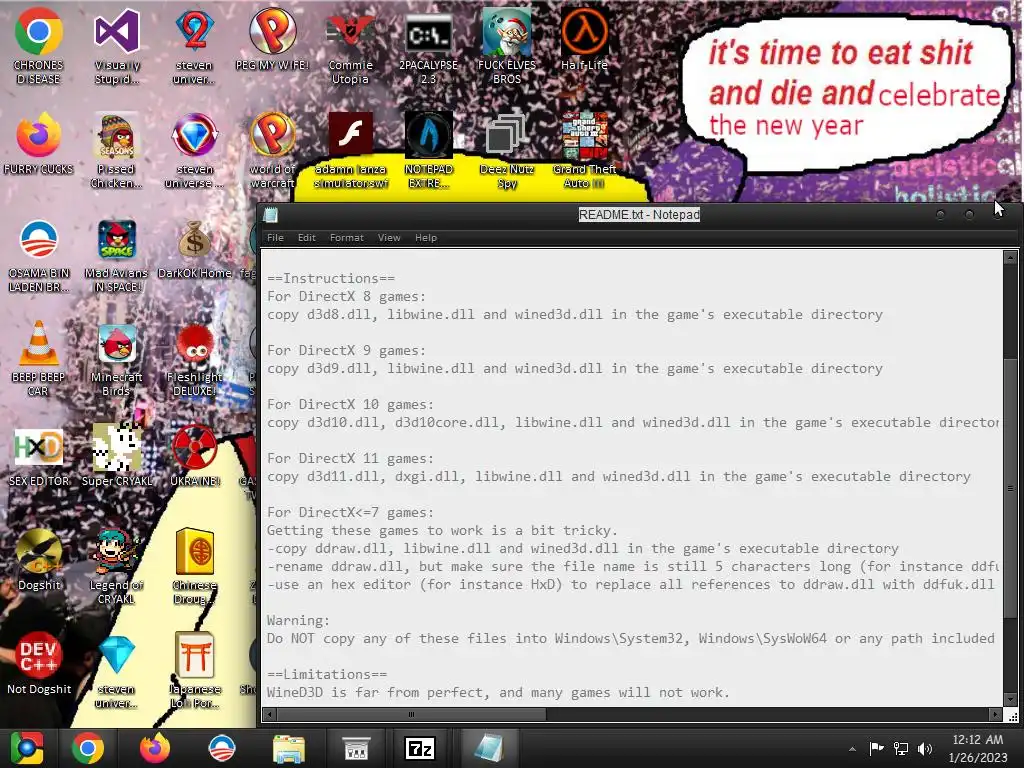Open the Flash simulator.swf desktop icon

(x=351, y=150)
